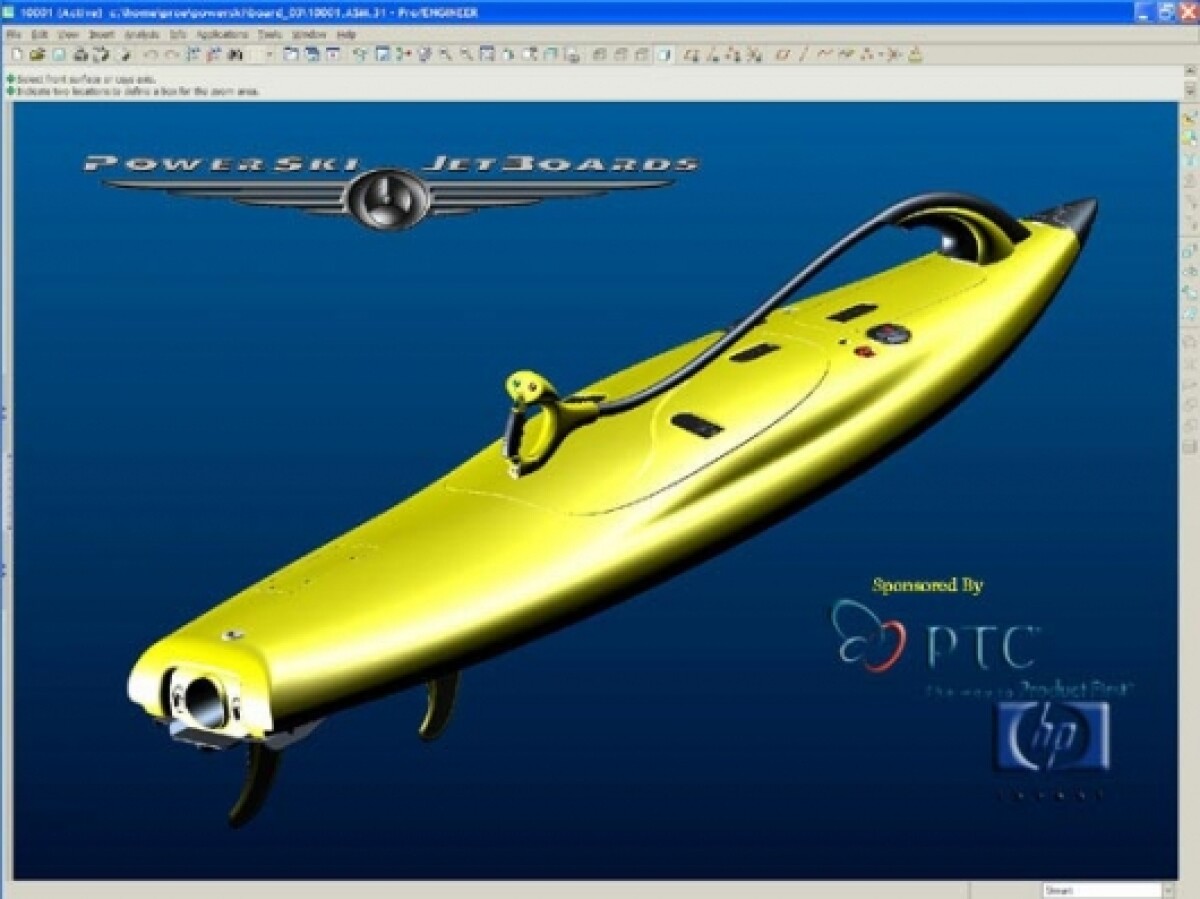Toggle datum axes display on/off
The image size is (1200, 899).
click(713, 54)
